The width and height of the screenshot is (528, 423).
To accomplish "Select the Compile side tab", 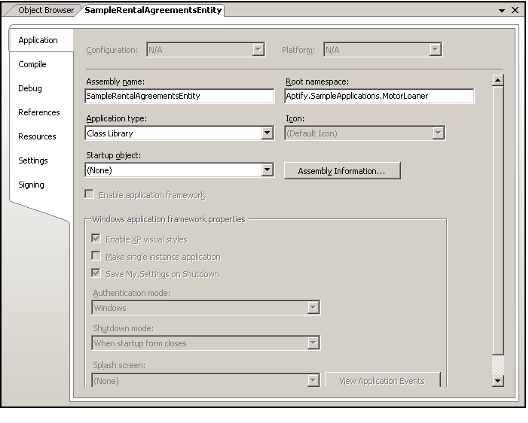I will (x=32, y=64).
